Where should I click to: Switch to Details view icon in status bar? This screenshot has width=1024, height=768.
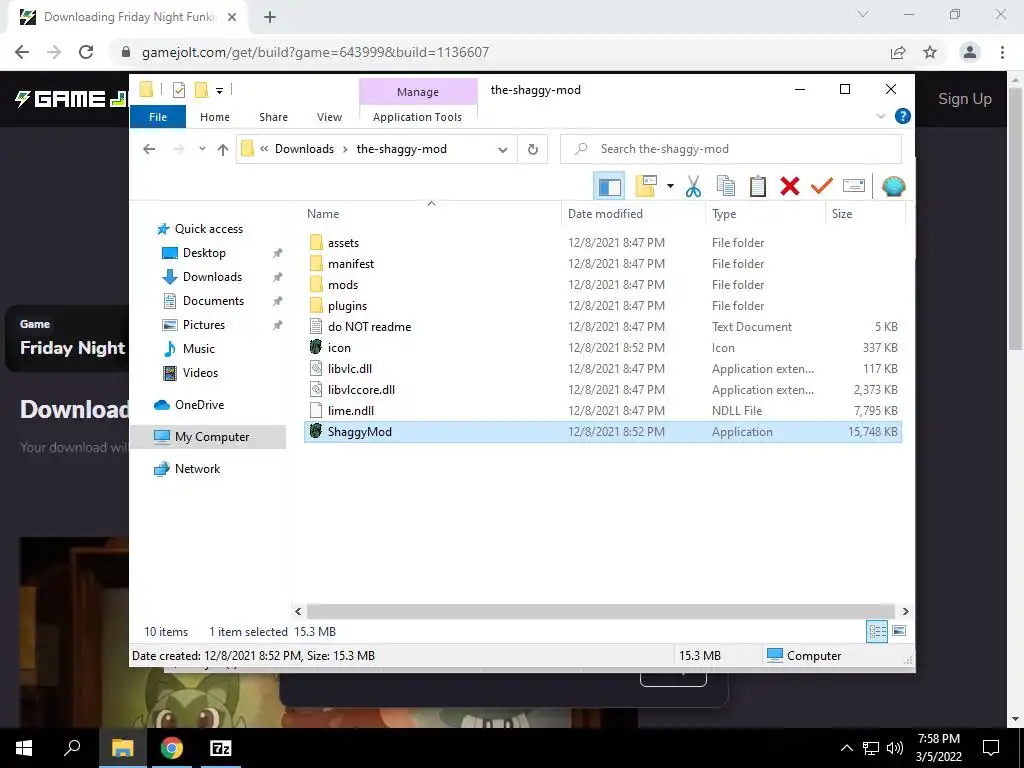click(877, 631)
